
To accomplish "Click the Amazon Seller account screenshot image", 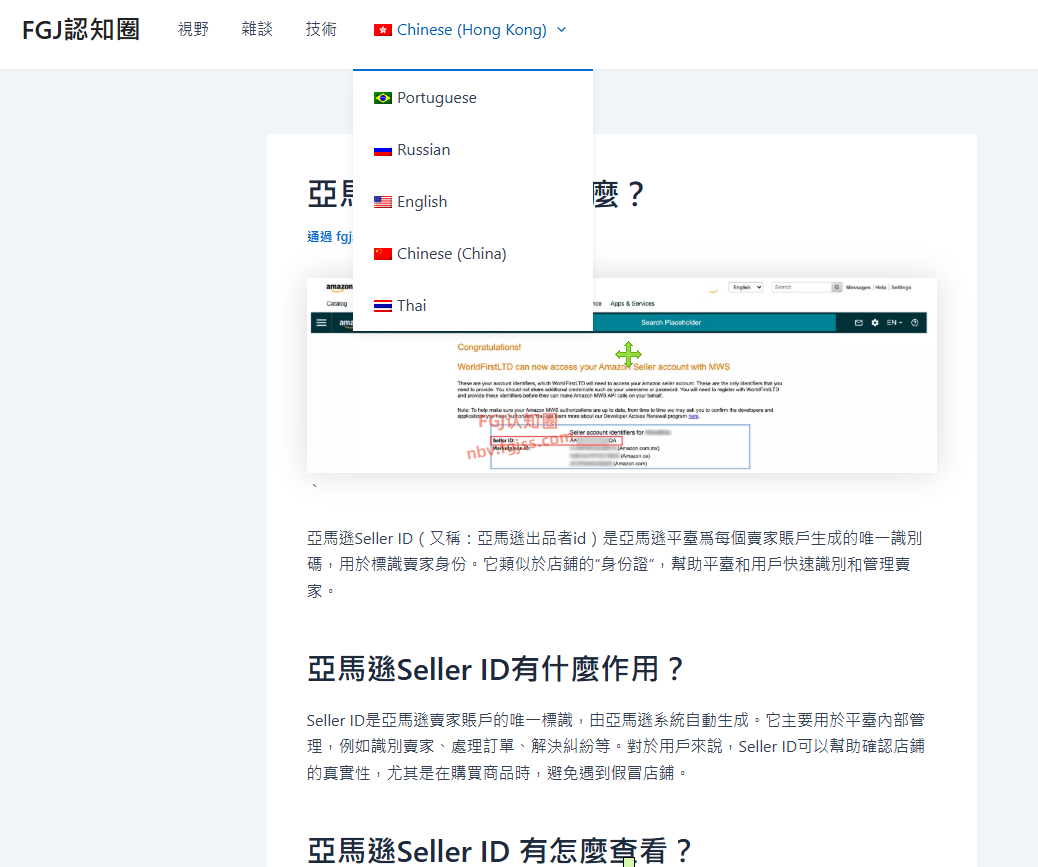I will tap(760, 400).
